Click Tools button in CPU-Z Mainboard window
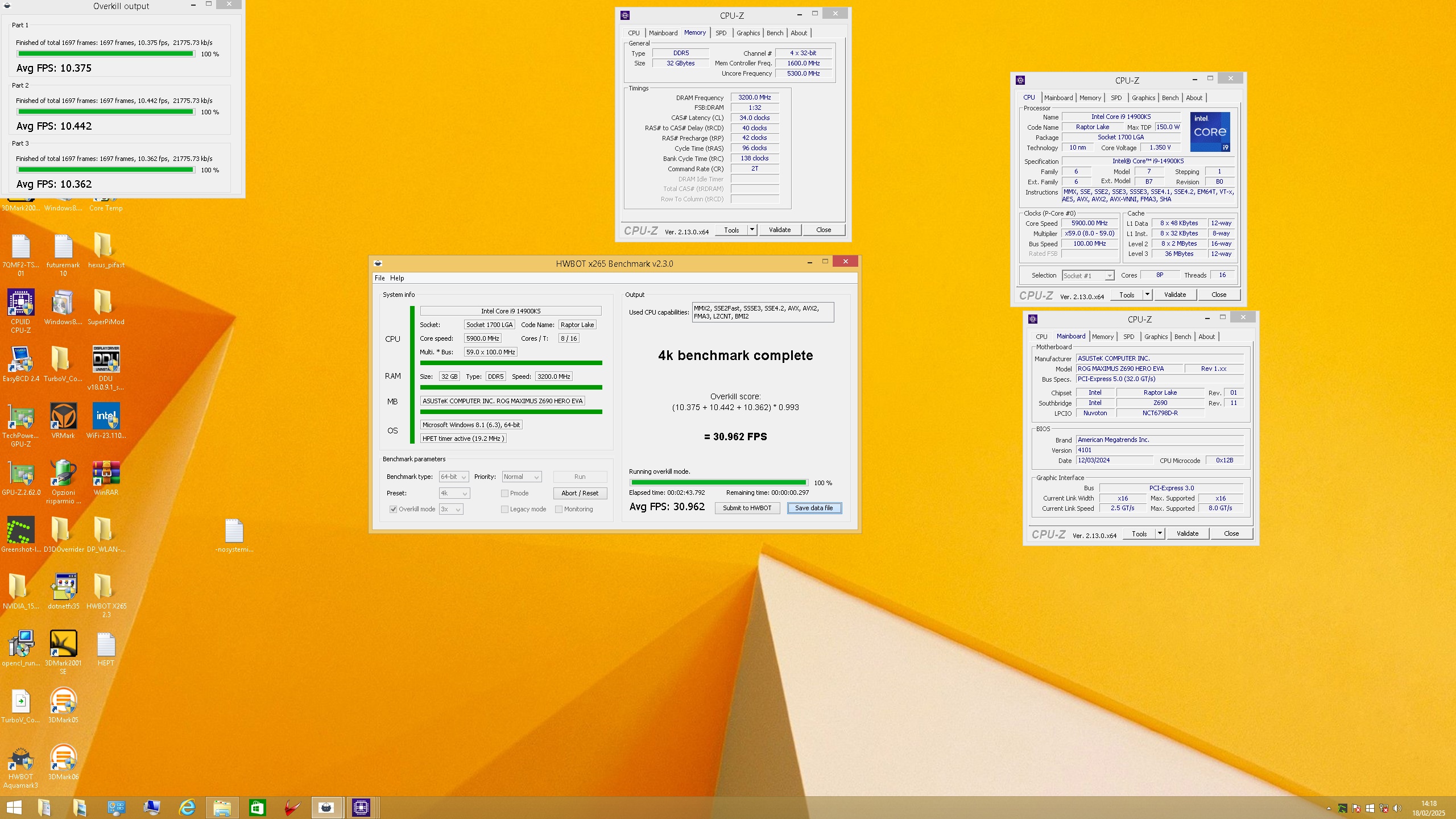This screenshot has height=819, width=1456. point(1139,533)
